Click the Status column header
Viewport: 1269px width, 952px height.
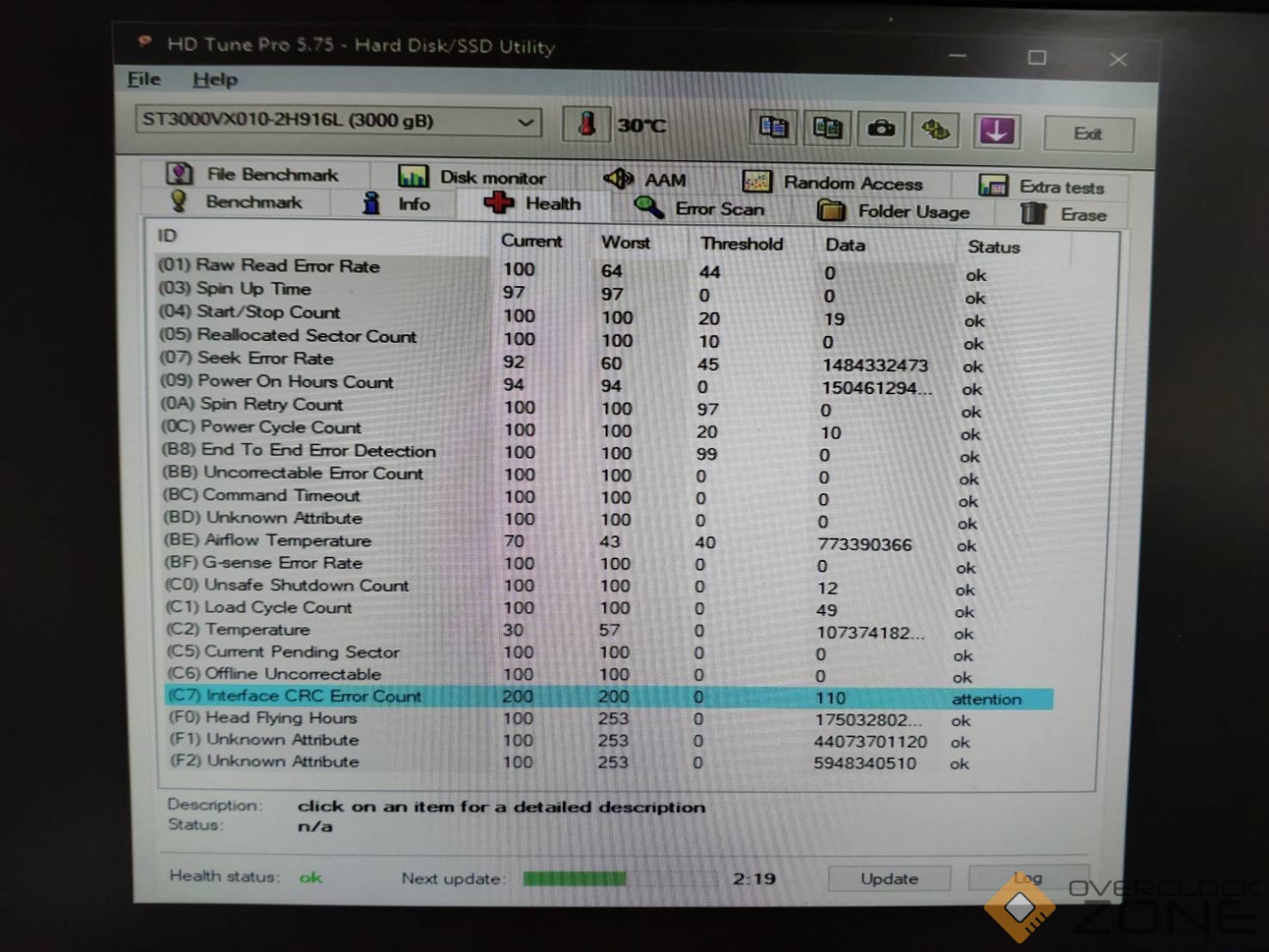[993, 247]
